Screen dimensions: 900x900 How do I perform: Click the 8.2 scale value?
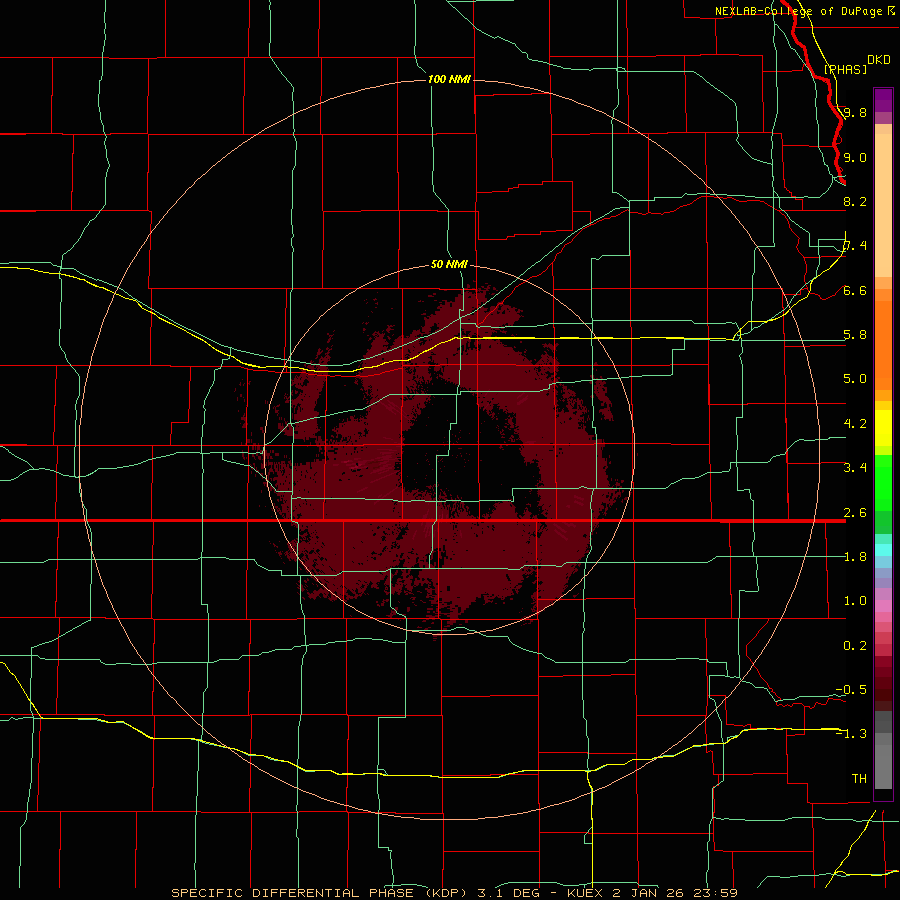pyautogui.click(x=855, y=201)
